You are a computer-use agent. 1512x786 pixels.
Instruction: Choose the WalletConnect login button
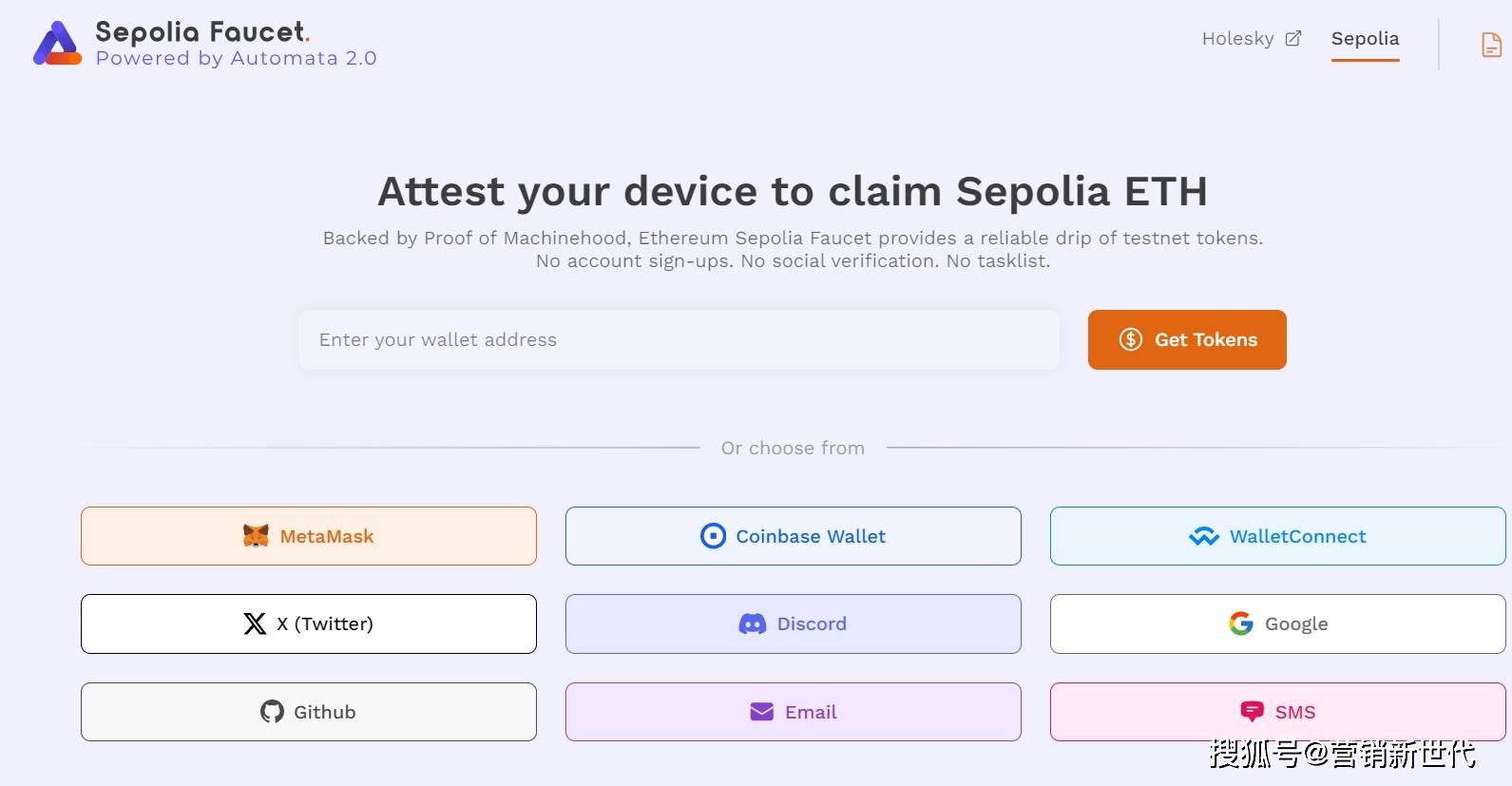pyautogui.click(x=1277, y=536)
